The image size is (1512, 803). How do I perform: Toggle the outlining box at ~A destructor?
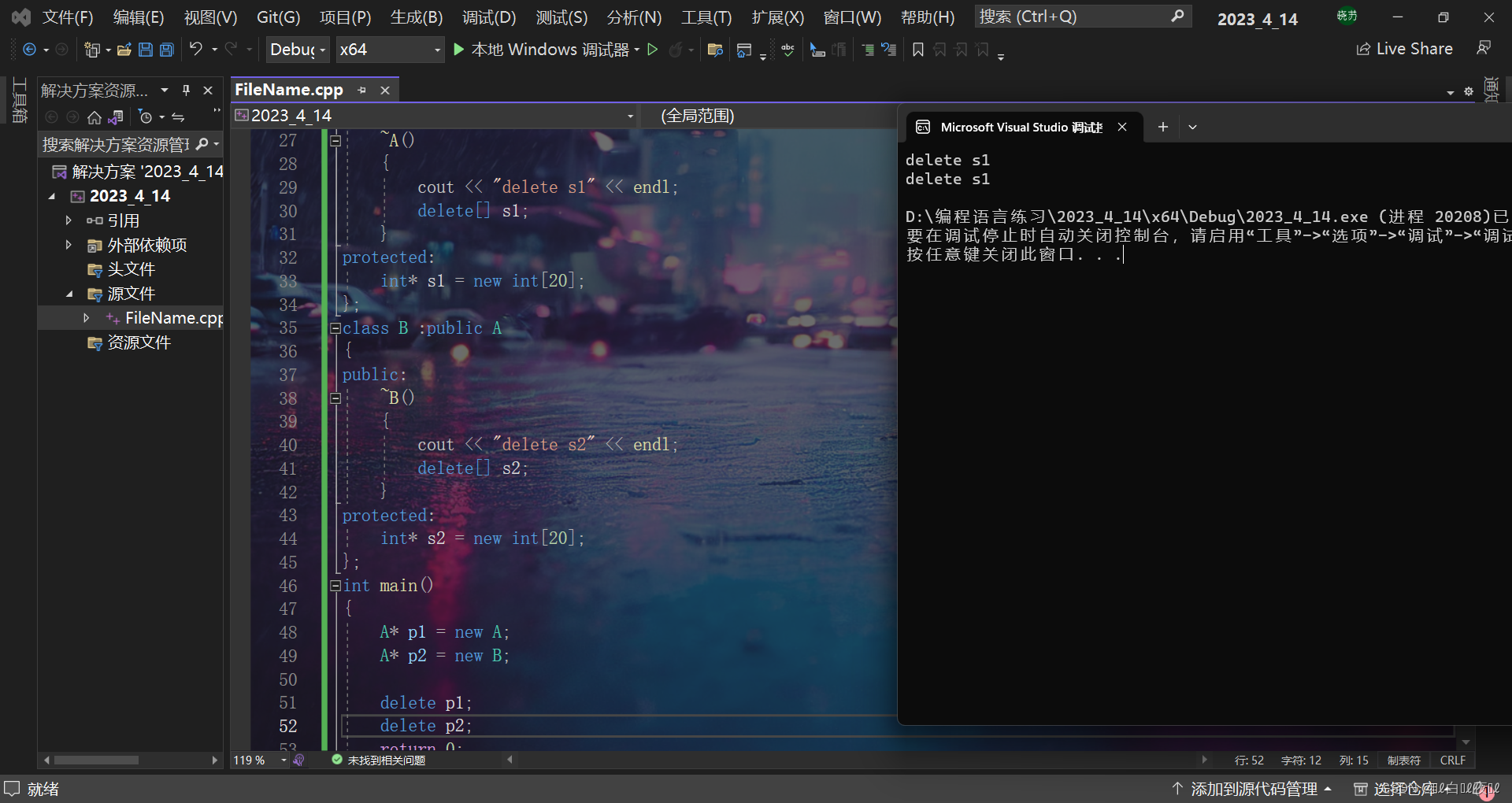[335, 140]
